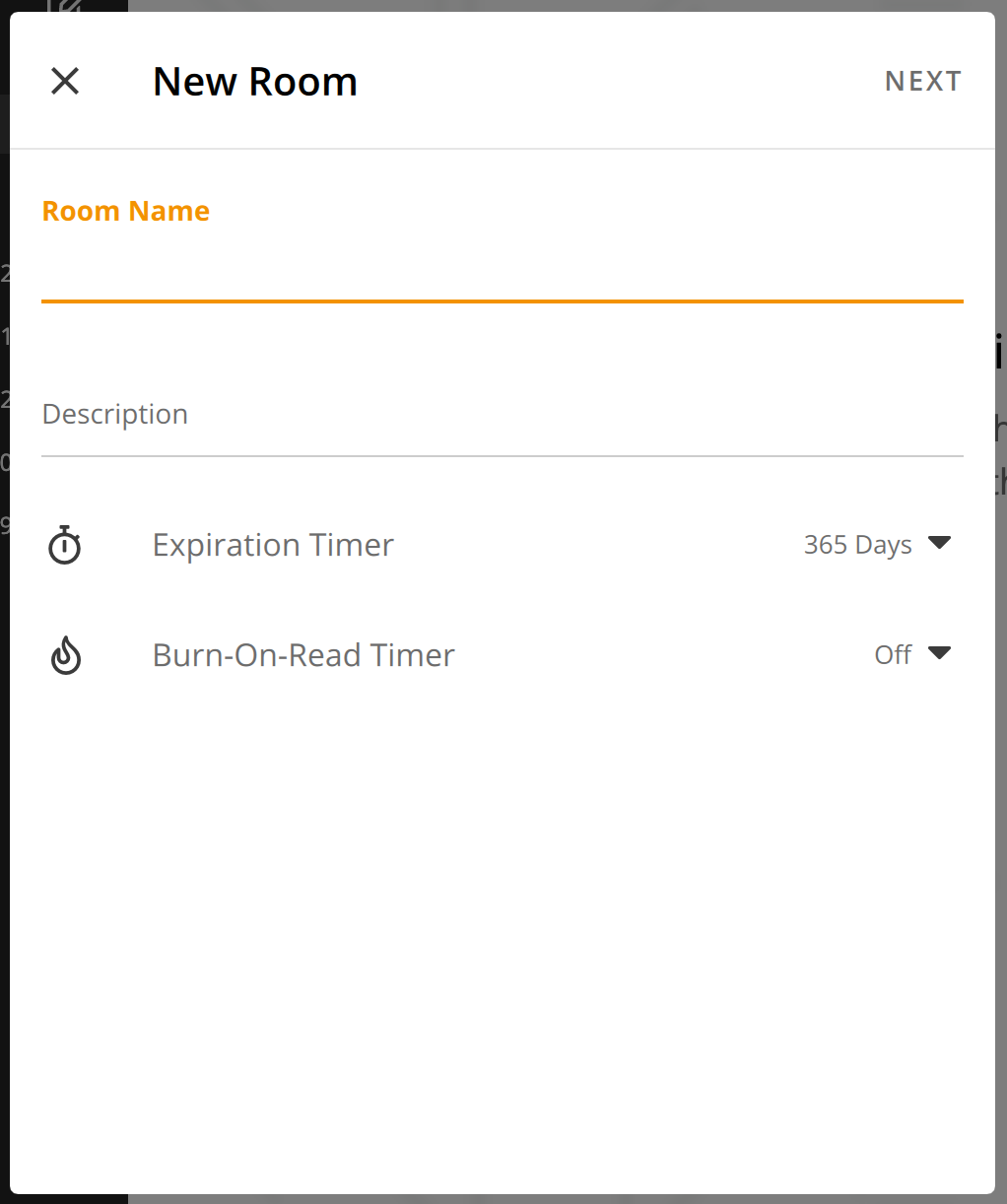Click the orange underline of Room Name
The image size is (1007, 1204).
point(503,301)
